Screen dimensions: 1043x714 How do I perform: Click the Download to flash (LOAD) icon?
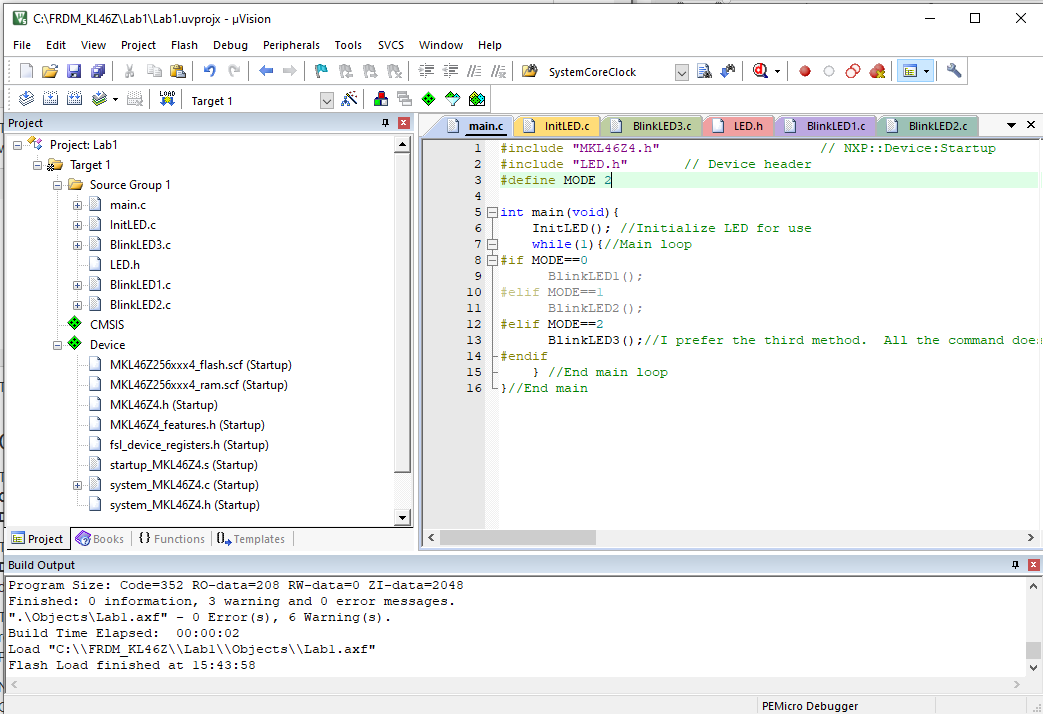point(166,99)
